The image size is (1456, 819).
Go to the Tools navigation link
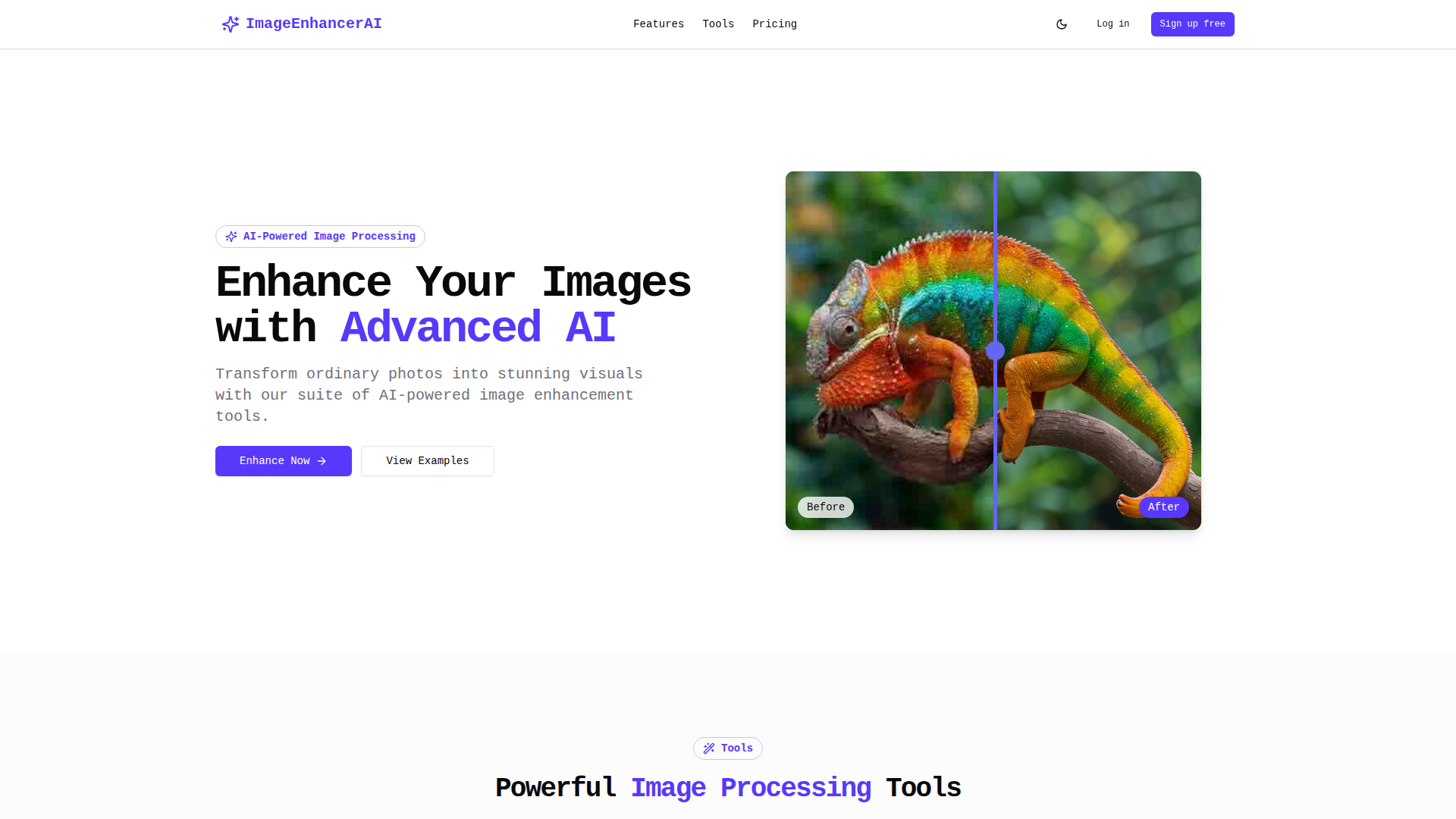coord(717,24)
